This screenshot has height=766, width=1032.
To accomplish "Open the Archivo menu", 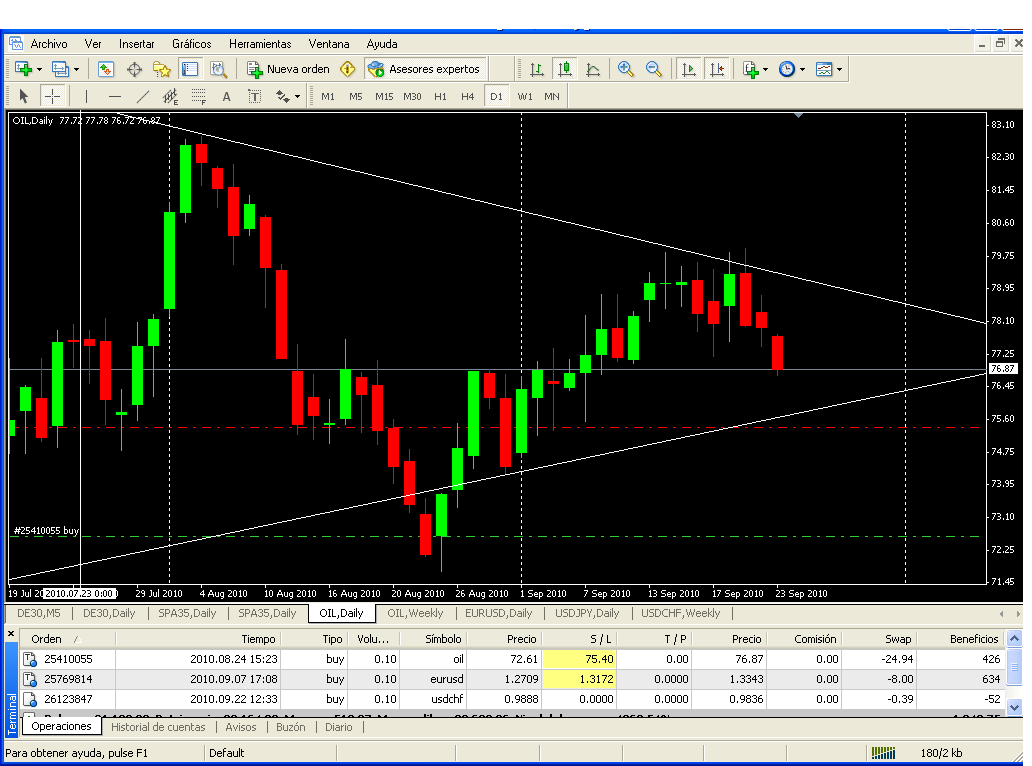I will point(49,44).
